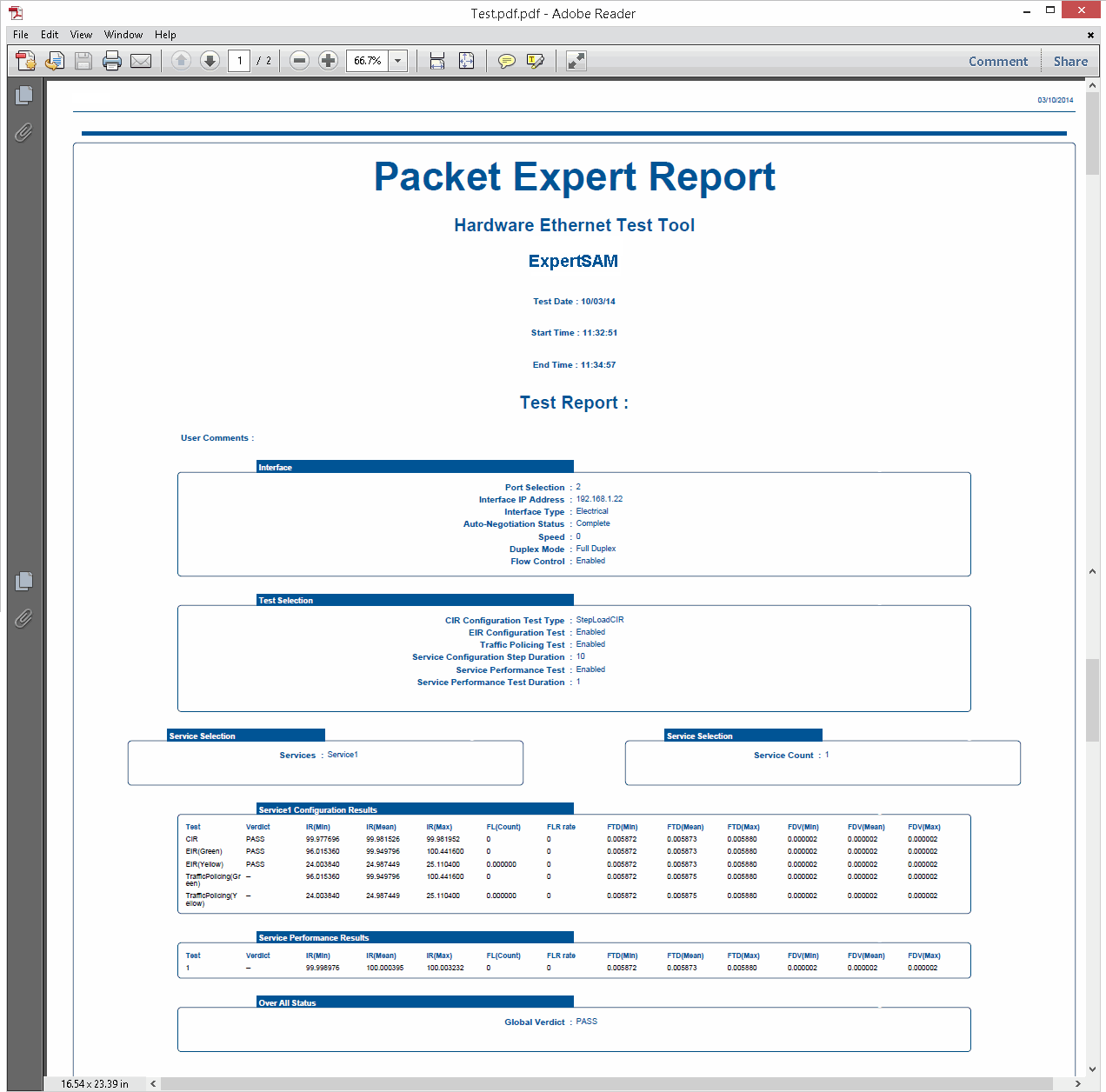Viewport: 1106px width, 1092px height.
Task: Open the View menu
Action: tap(81, 35)
